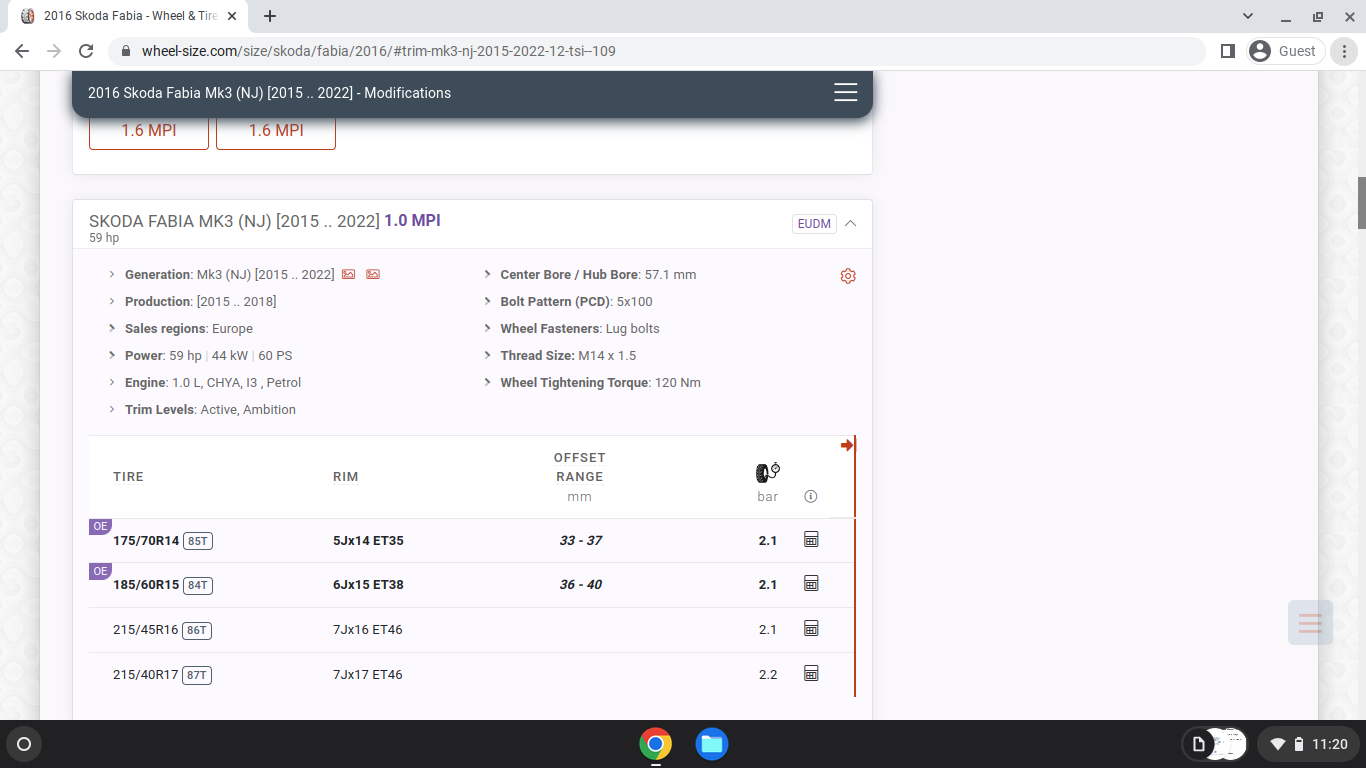
Task: Click the 87T load index badge
Action: click(197, 675)
